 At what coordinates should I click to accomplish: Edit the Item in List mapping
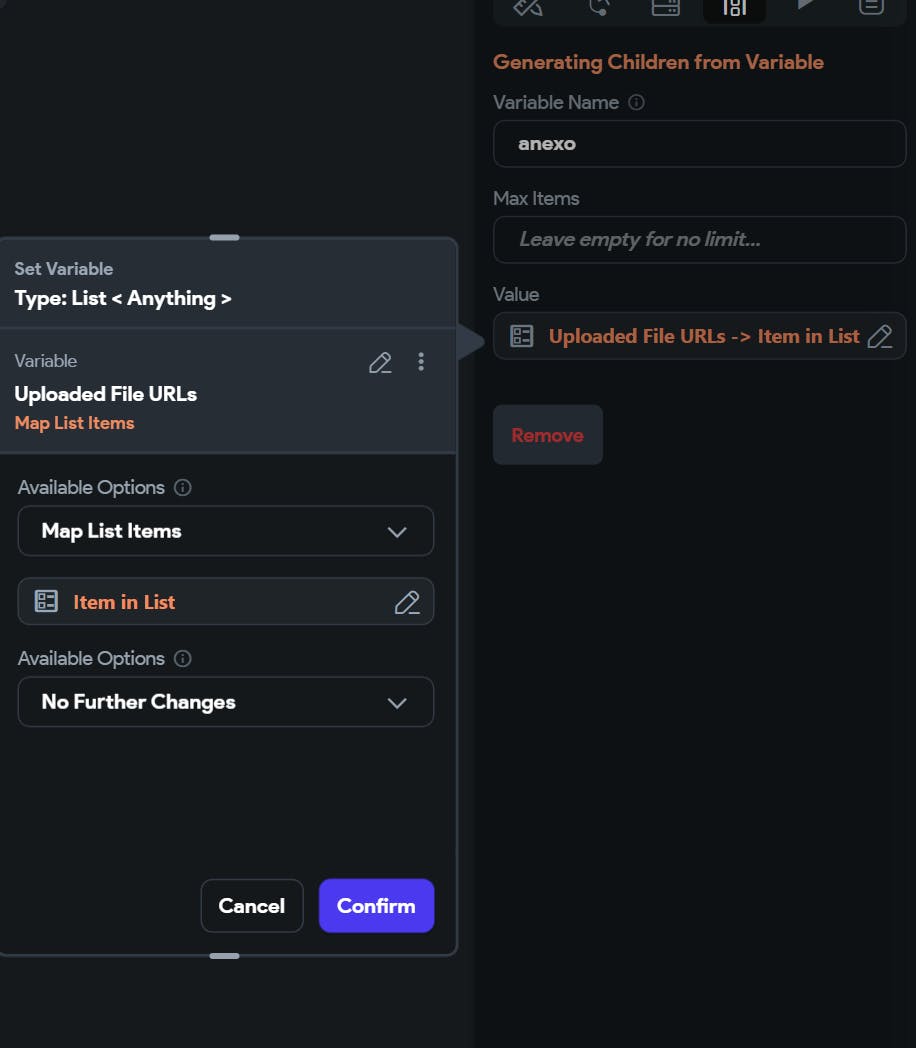(x=407, y=602)
